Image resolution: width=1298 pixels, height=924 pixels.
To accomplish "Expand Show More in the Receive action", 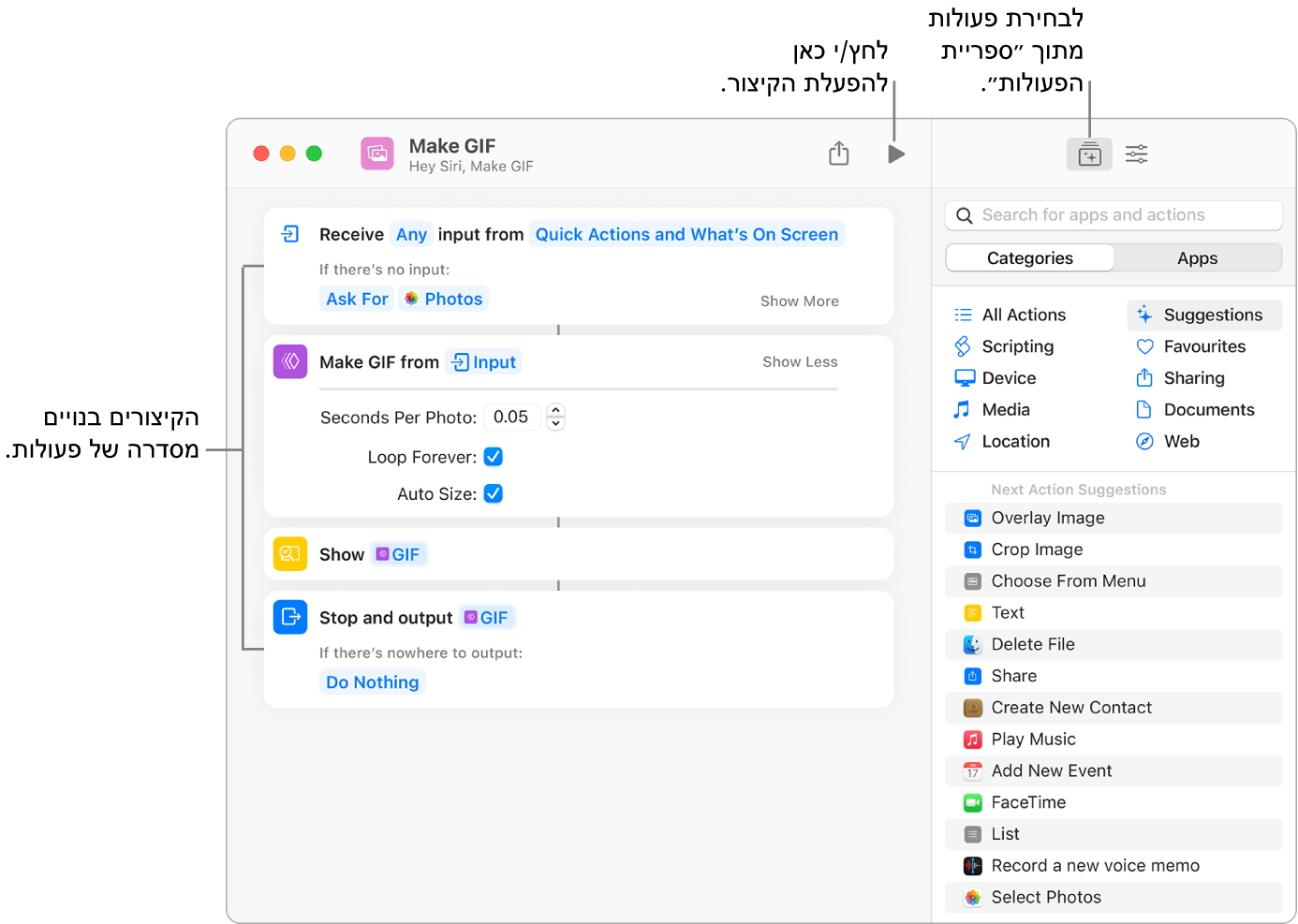I will point(798,301).
